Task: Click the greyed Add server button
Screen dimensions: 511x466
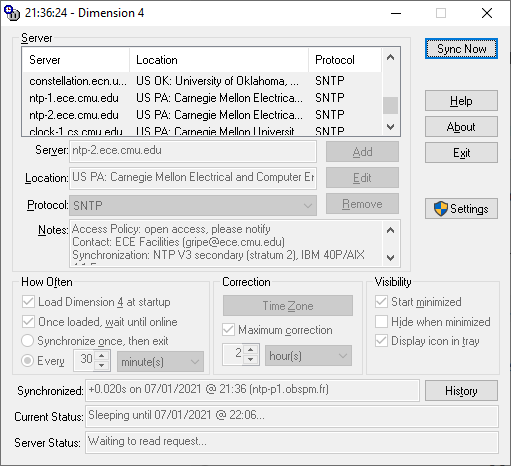Action: pyautogui.click(x=362, y=152)
